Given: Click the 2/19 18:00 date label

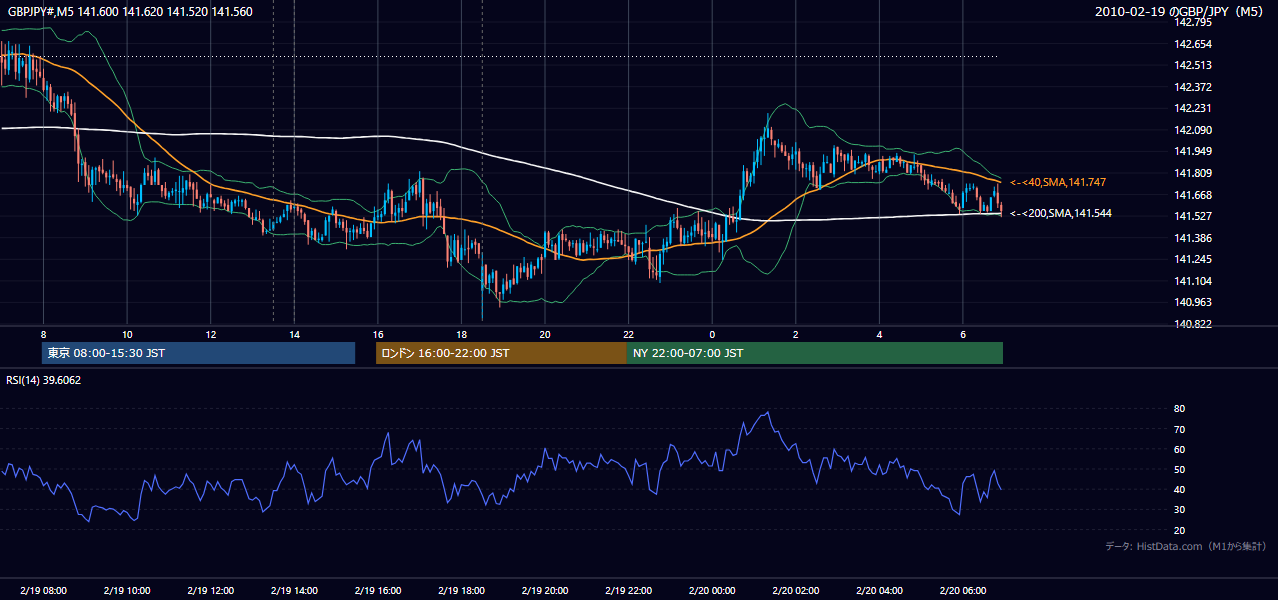Looking at the screenshot, I should tap(461, 591).
